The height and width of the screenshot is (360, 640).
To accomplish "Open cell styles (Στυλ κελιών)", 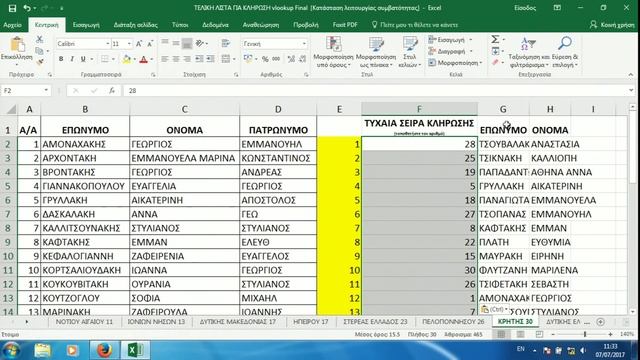I will (409, 52).
